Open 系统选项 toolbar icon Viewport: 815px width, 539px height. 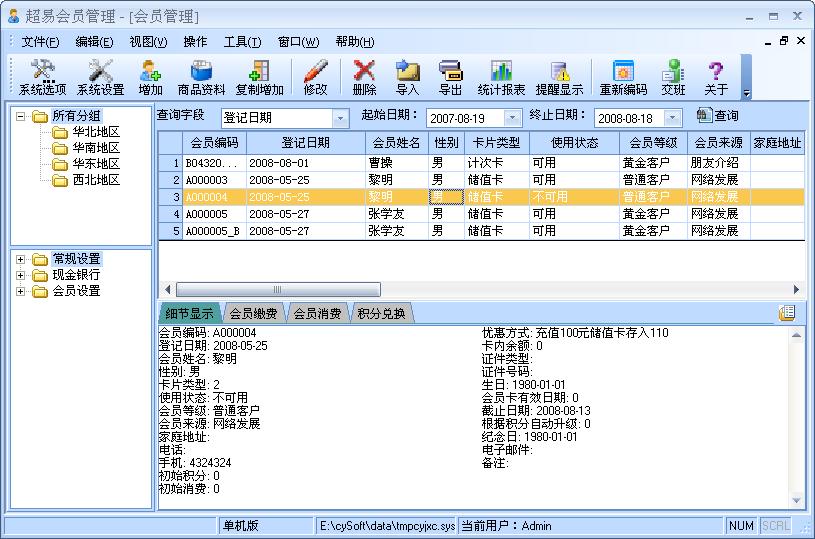[43, 77]
